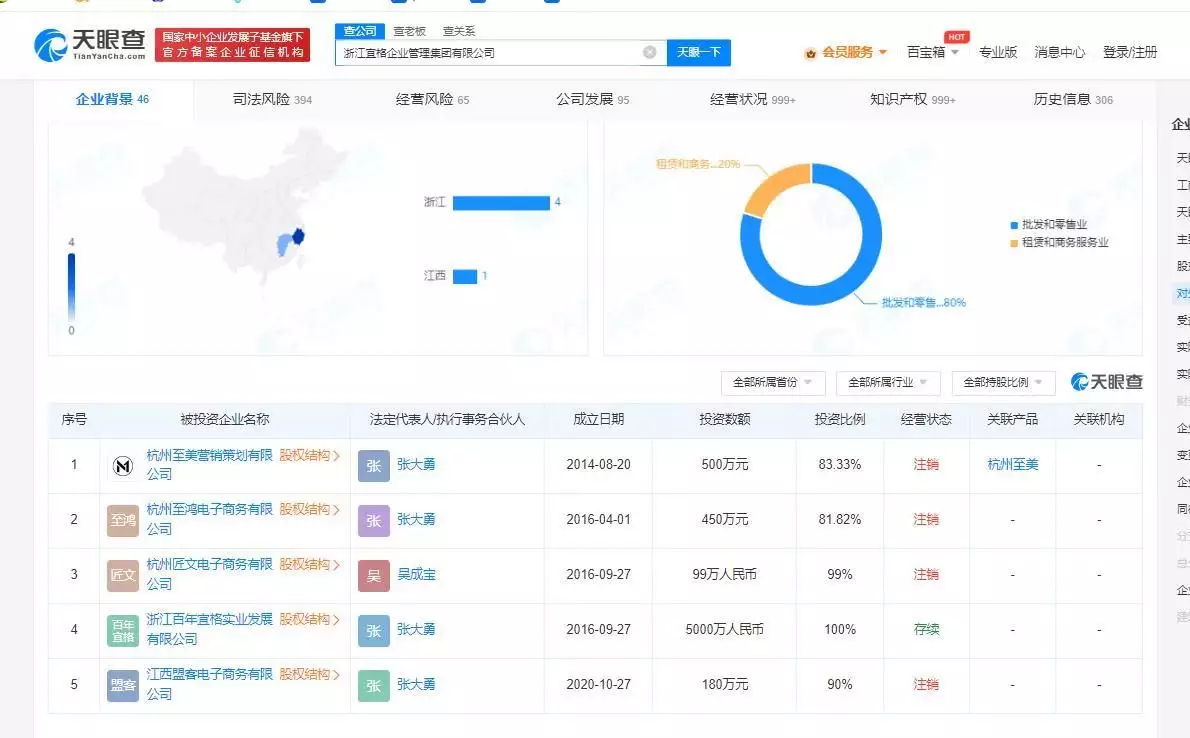Screen dimensions: 1190x738
Task: Expand the 全部持股比例 filter dropdown
Action: coord(1003,383)
